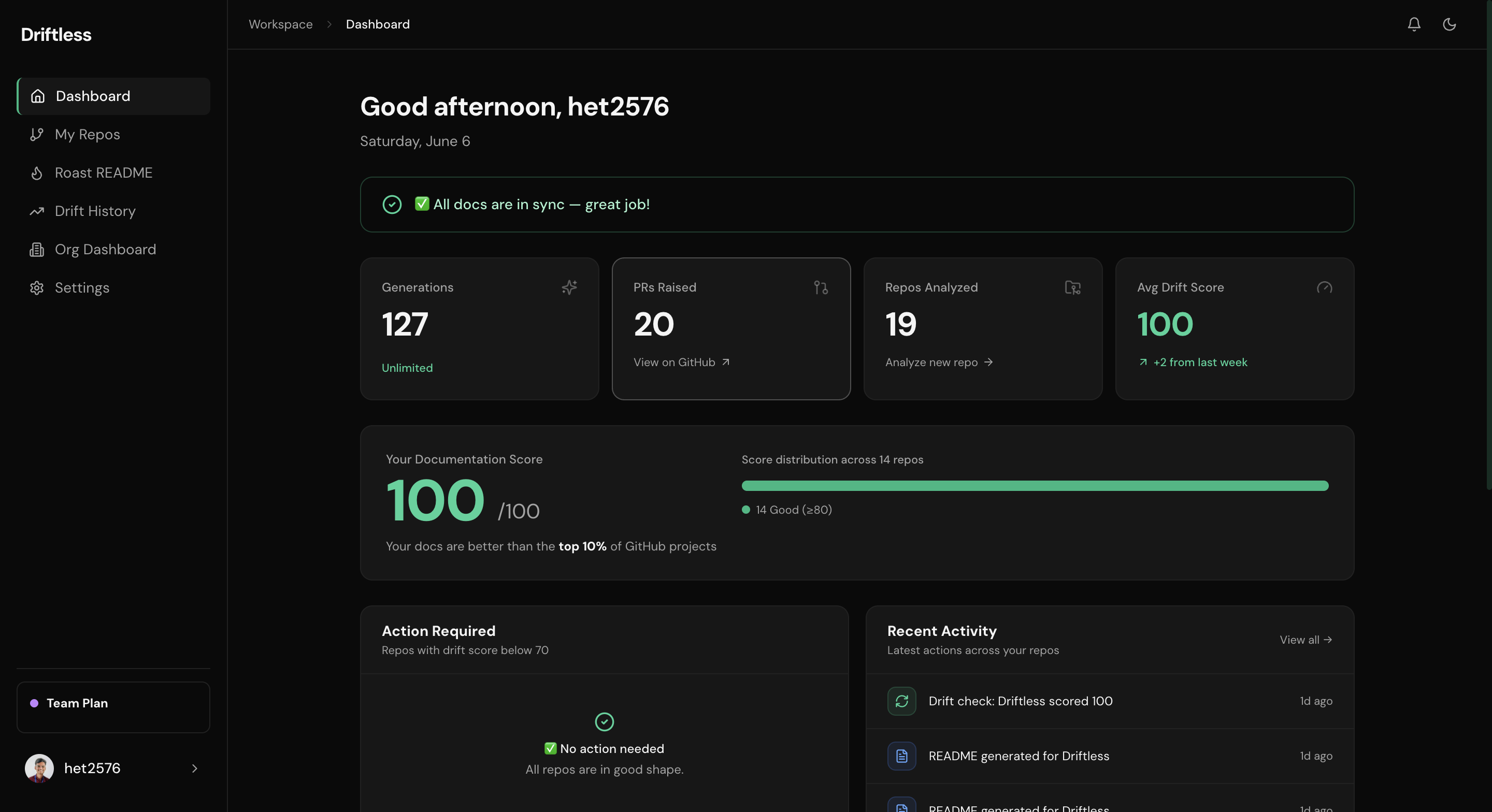This screenshot has width=1492, height=812.
Task: Toggle dark mode moon icon
Action: tap(1449, 24)
